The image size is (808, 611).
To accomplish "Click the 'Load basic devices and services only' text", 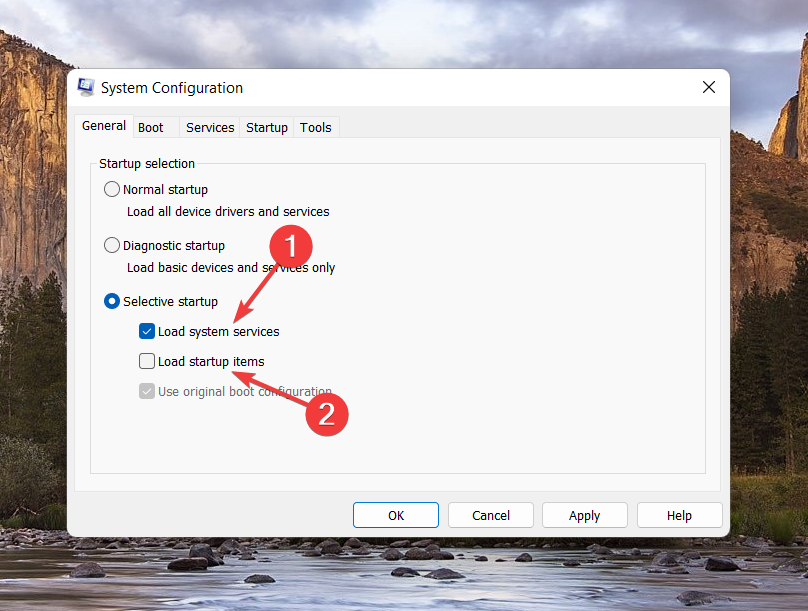I will point(231,268).
